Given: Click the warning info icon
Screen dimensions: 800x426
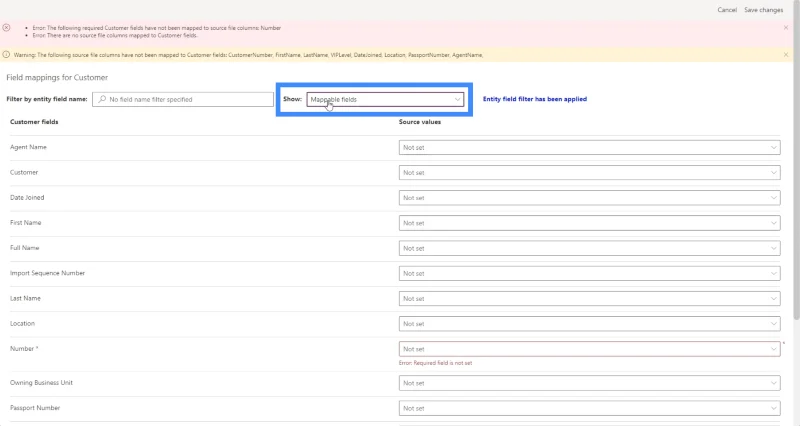Looking at the screenshot, I should point(6,55).
